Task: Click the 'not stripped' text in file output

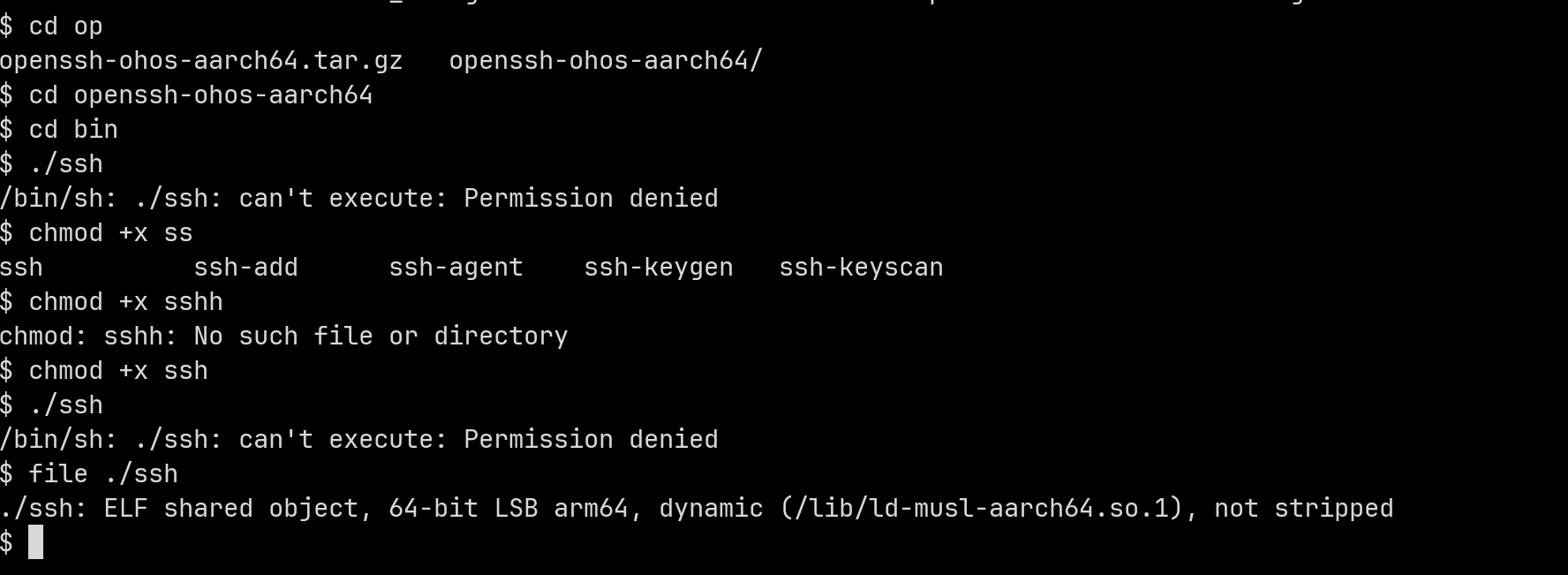Action: [1304, 509]
